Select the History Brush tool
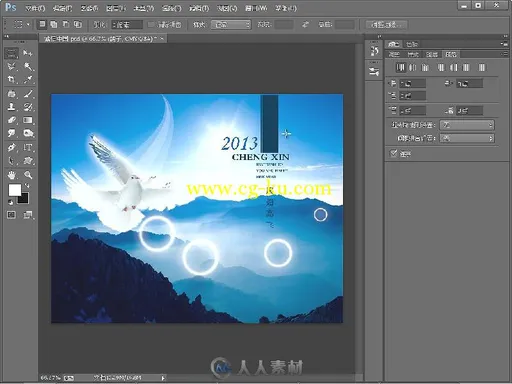Viewport: 512px width, 384px height. click(28, 107)
